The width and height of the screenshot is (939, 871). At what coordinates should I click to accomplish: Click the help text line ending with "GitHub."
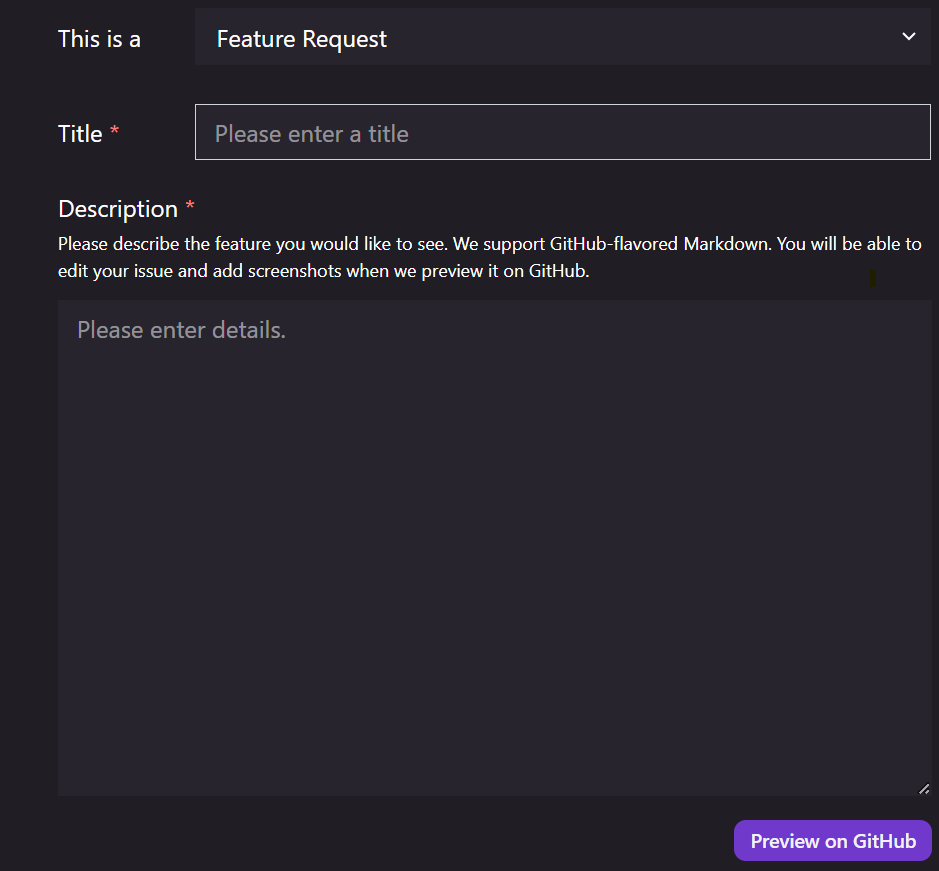pos(323,271)
